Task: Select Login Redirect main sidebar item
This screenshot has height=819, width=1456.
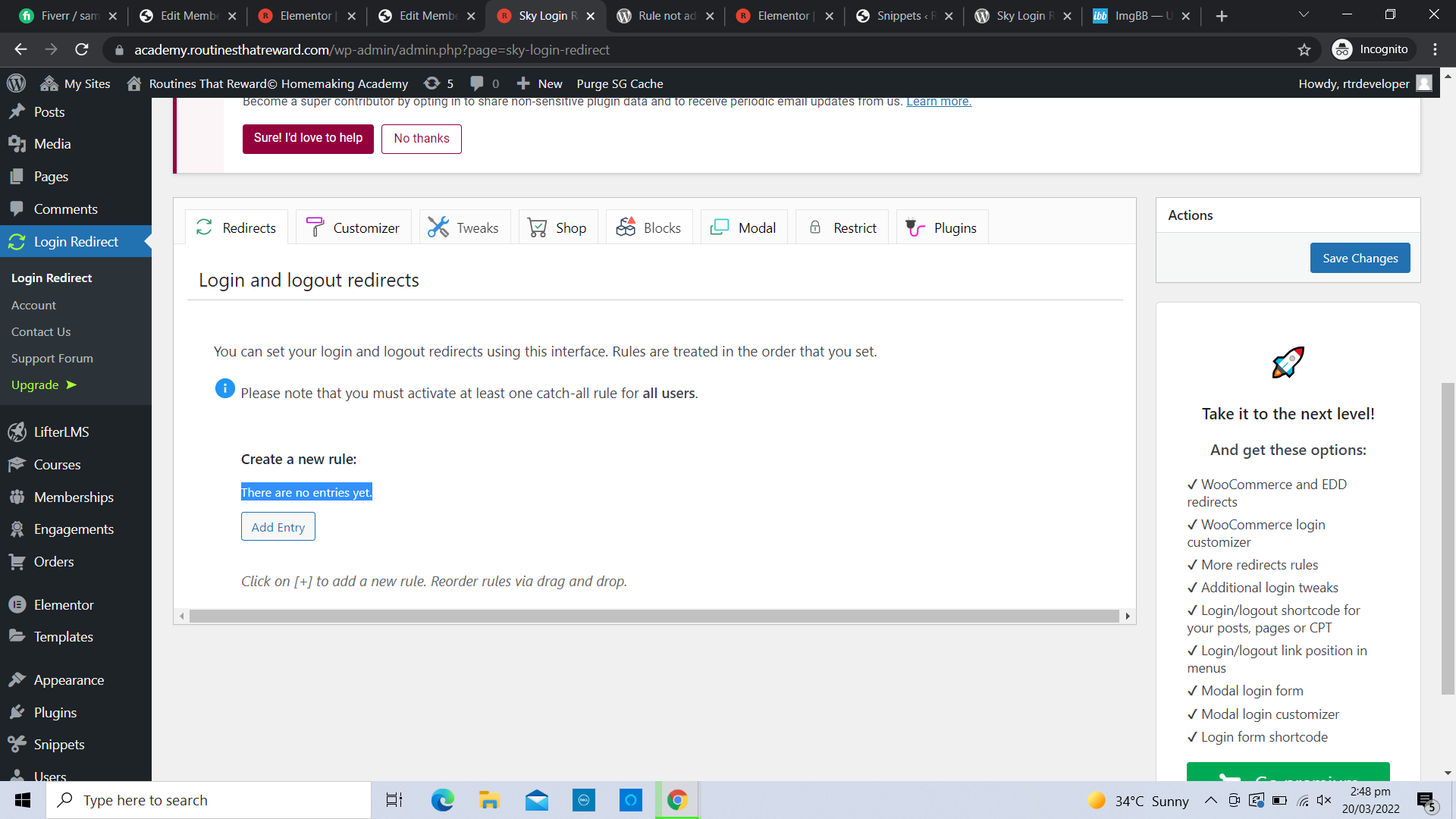Action: (76, 241)
